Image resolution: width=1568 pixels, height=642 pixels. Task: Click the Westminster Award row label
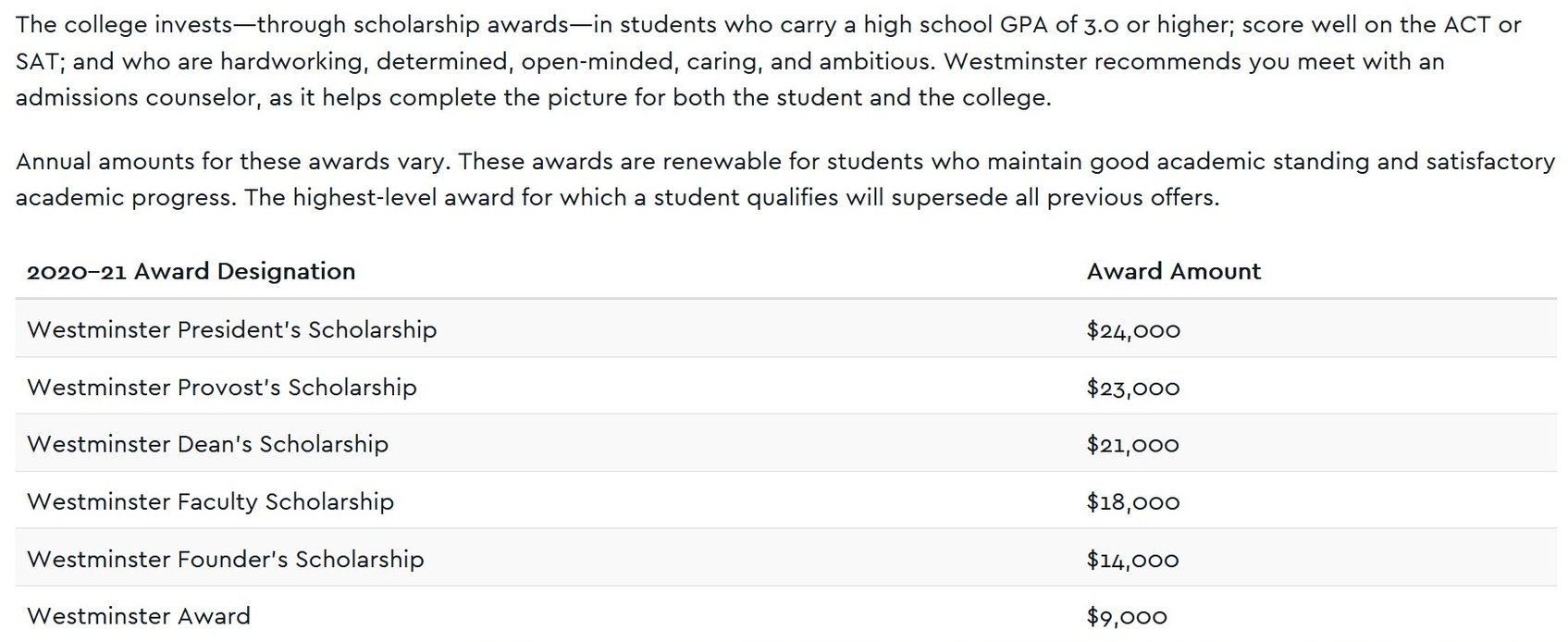pyautogui.click(x=139, y=616)
